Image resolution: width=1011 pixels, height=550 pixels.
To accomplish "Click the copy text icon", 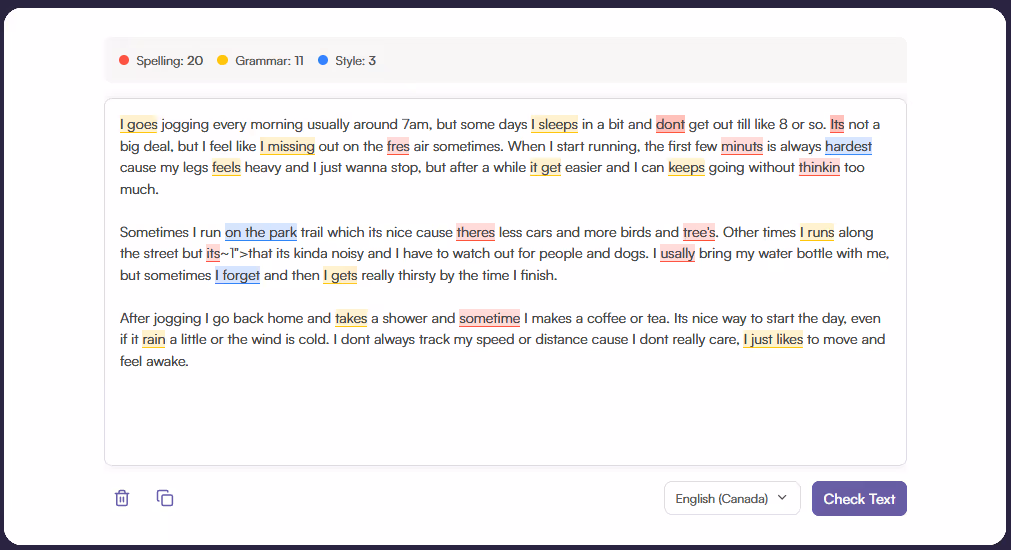I will tap(165, 498).
